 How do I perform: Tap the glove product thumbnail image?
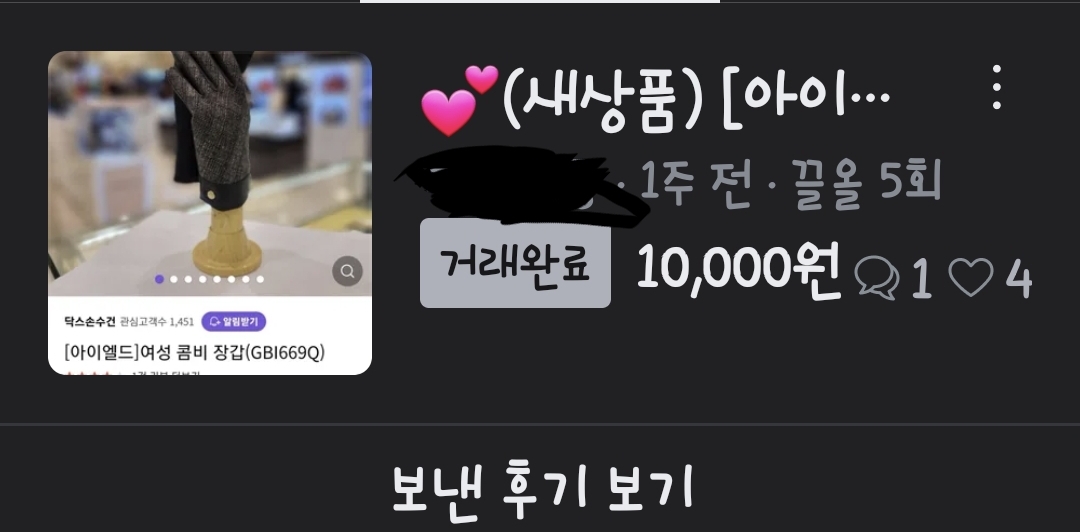click(x=210, y=174)
